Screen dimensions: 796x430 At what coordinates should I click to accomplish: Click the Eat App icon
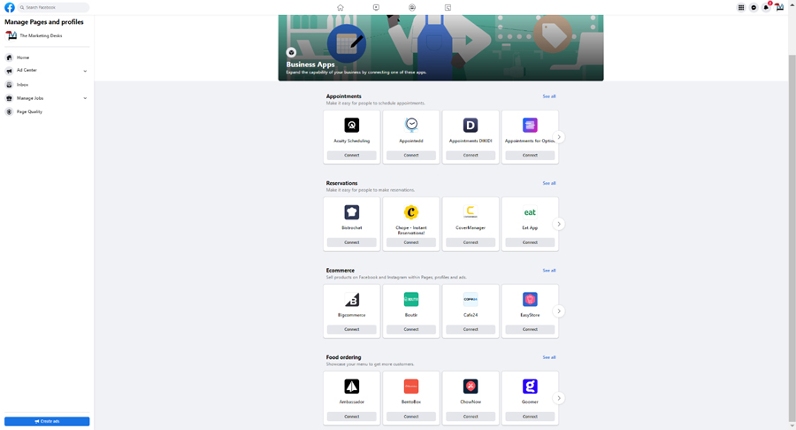[530, 212]
